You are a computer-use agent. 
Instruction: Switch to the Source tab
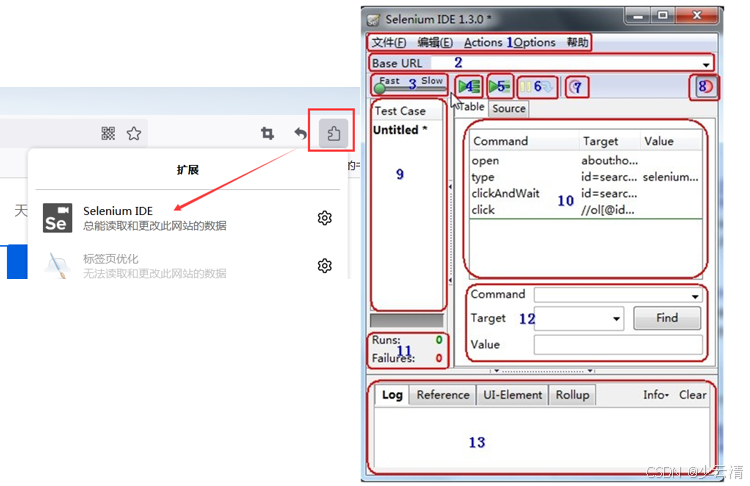coord(508,109)
